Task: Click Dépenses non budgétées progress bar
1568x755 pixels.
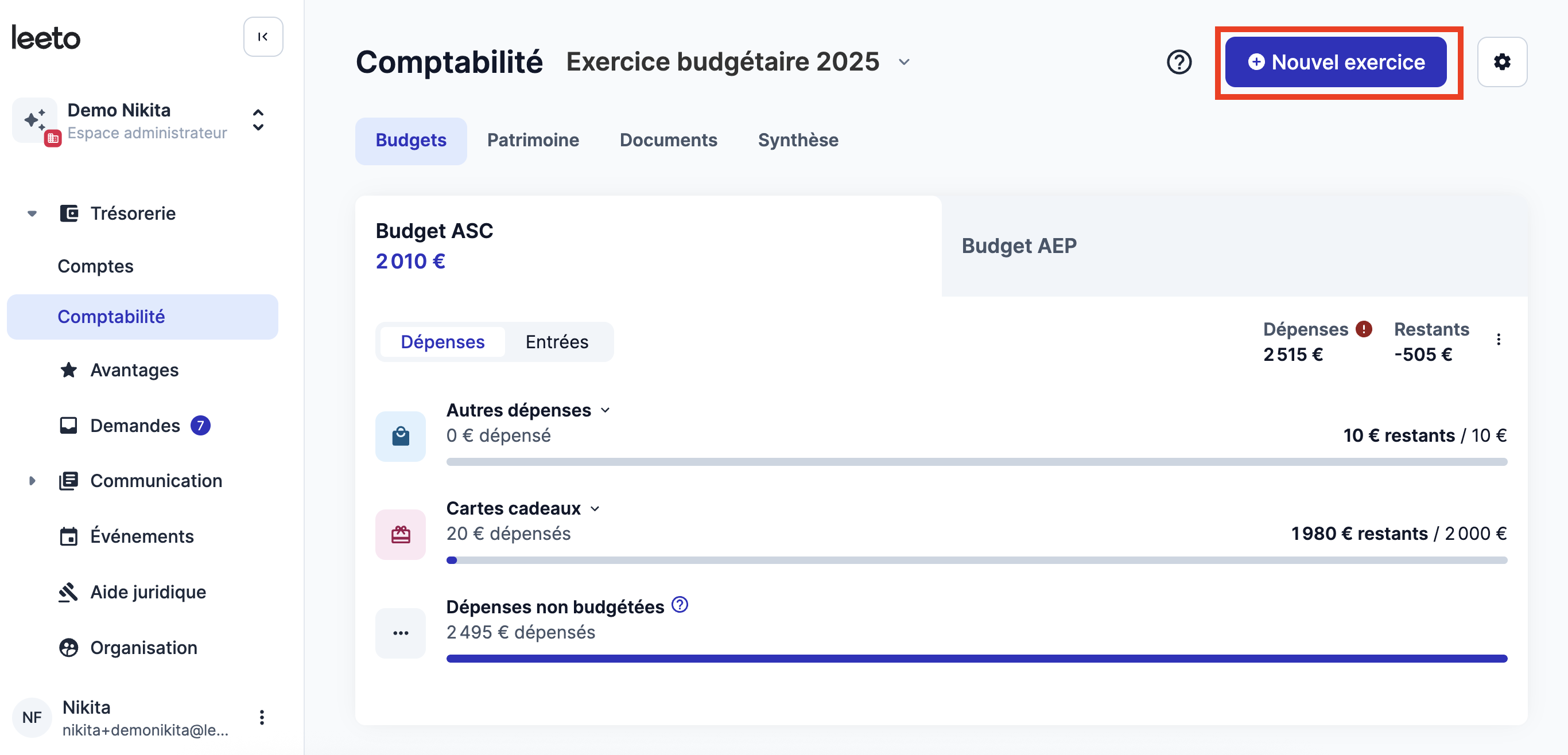Action: (x=977, y=659)
